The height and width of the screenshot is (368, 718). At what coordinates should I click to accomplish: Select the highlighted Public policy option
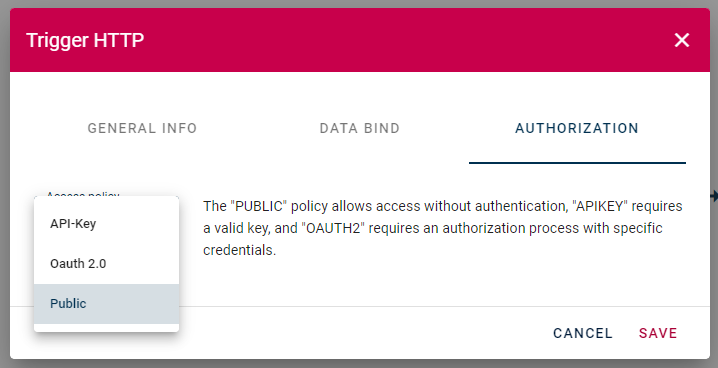[x=106, y=303]
